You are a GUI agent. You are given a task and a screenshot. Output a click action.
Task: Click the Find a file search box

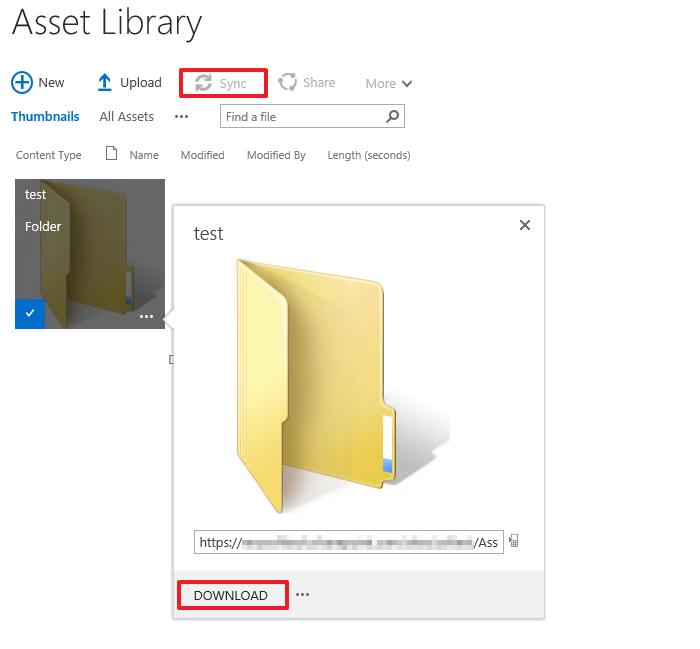pyautogui.click(x=312, y=116)
